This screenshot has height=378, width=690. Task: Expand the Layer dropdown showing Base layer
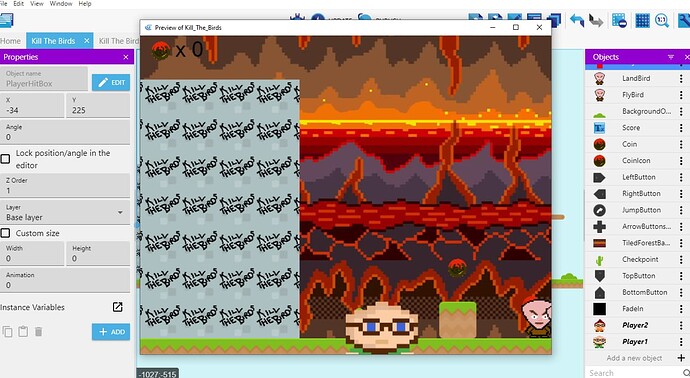(65, 212)
